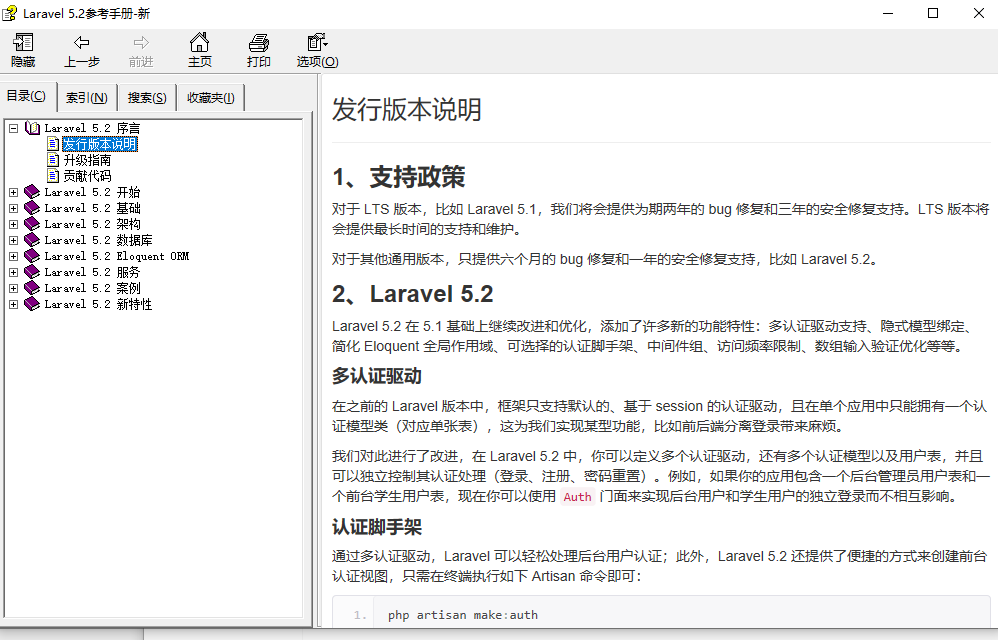Click the book icon of Laravel 5.2 Eloquent ORM
998x640 pixels.
[x=30, y=255]
